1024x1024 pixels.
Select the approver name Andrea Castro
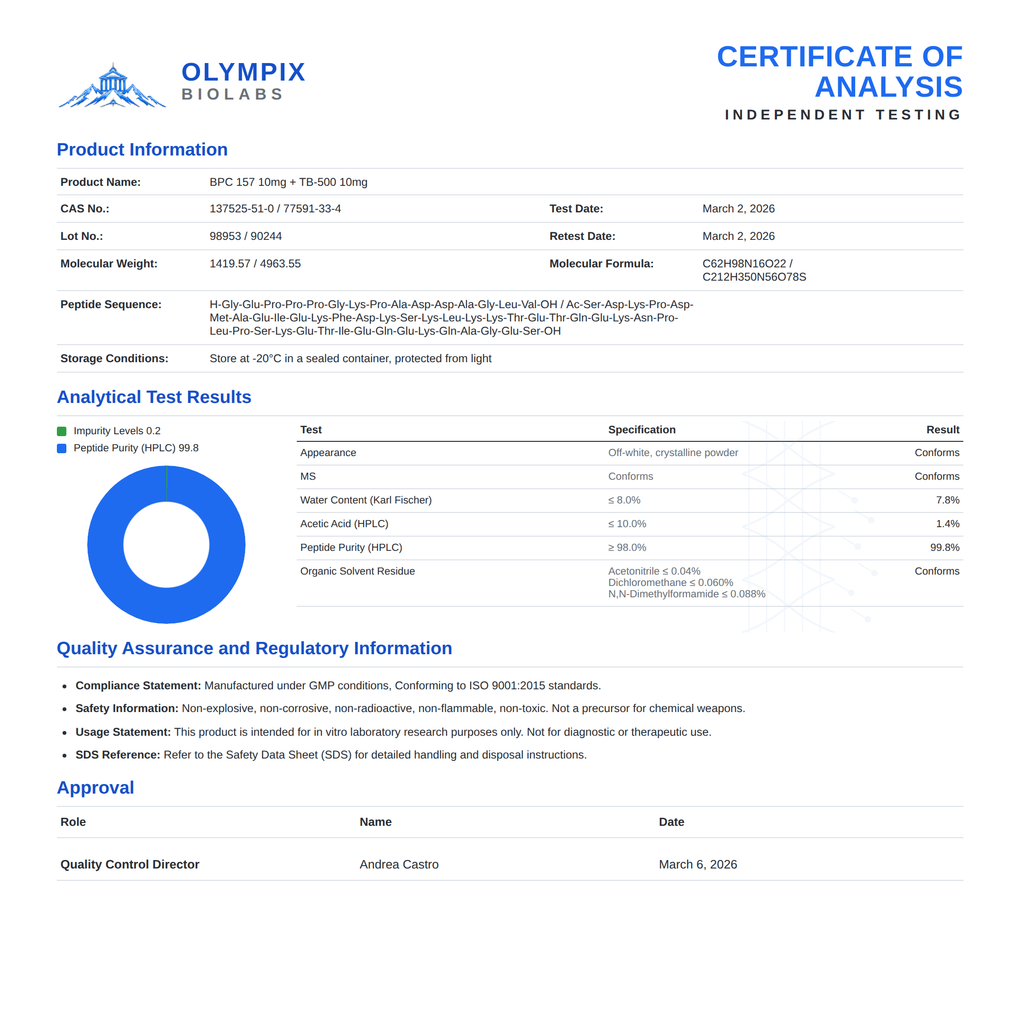coord(399,865)
